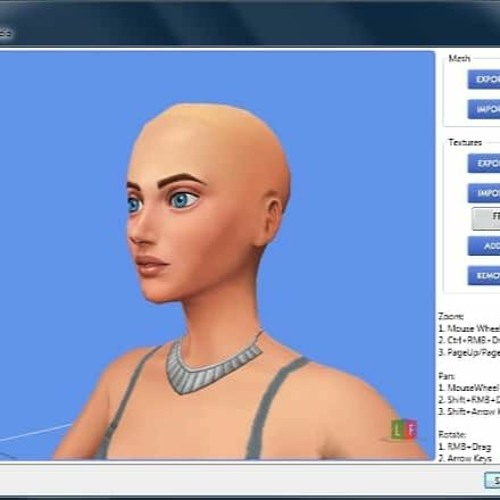Add a new texture with the Add button

[x=484, y=246]
